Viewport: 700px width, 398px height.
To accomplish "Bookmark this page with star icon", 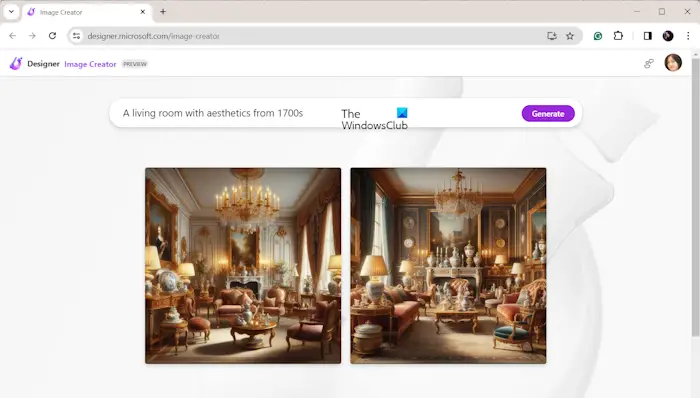I will (570, 36).
